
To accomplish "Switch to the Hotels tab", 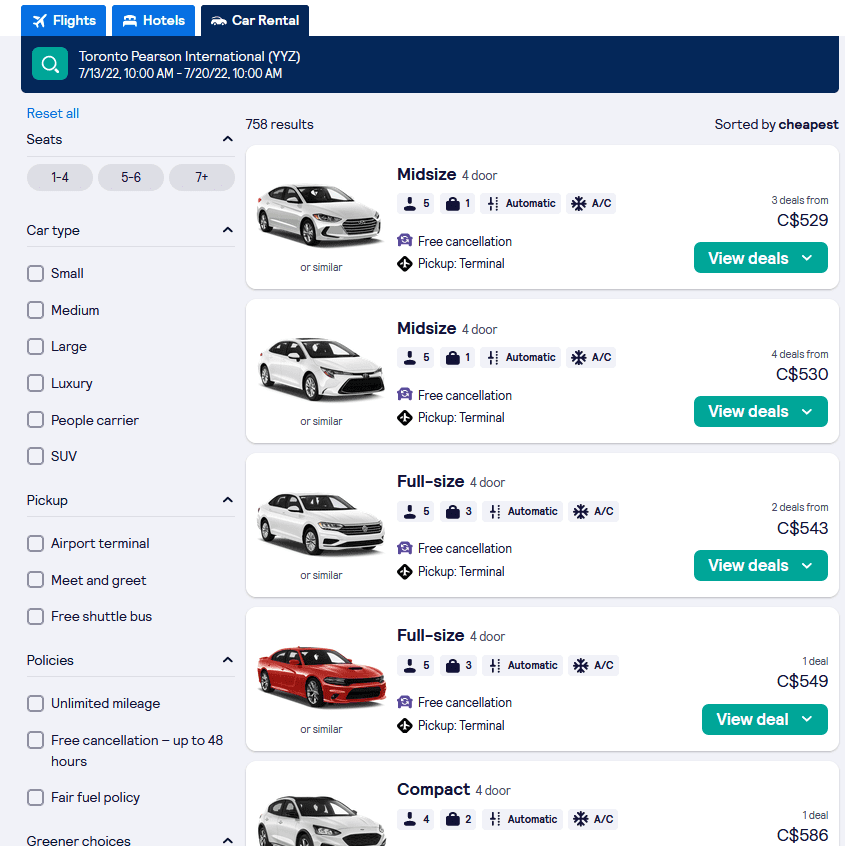I will coord(152,20).
